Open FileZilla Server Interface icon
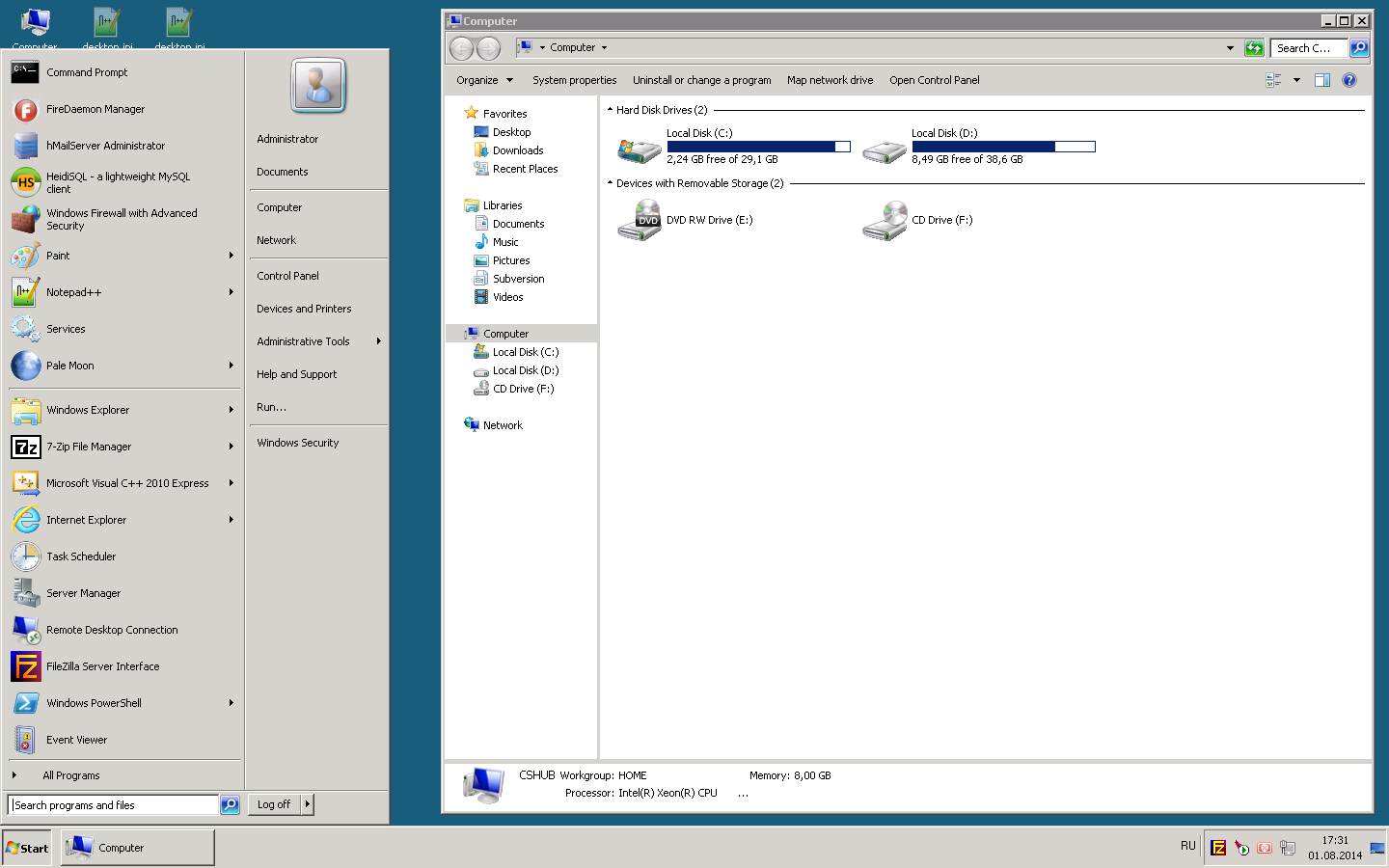The height and width of the screenshot is (868, 1389). (25, 666)
